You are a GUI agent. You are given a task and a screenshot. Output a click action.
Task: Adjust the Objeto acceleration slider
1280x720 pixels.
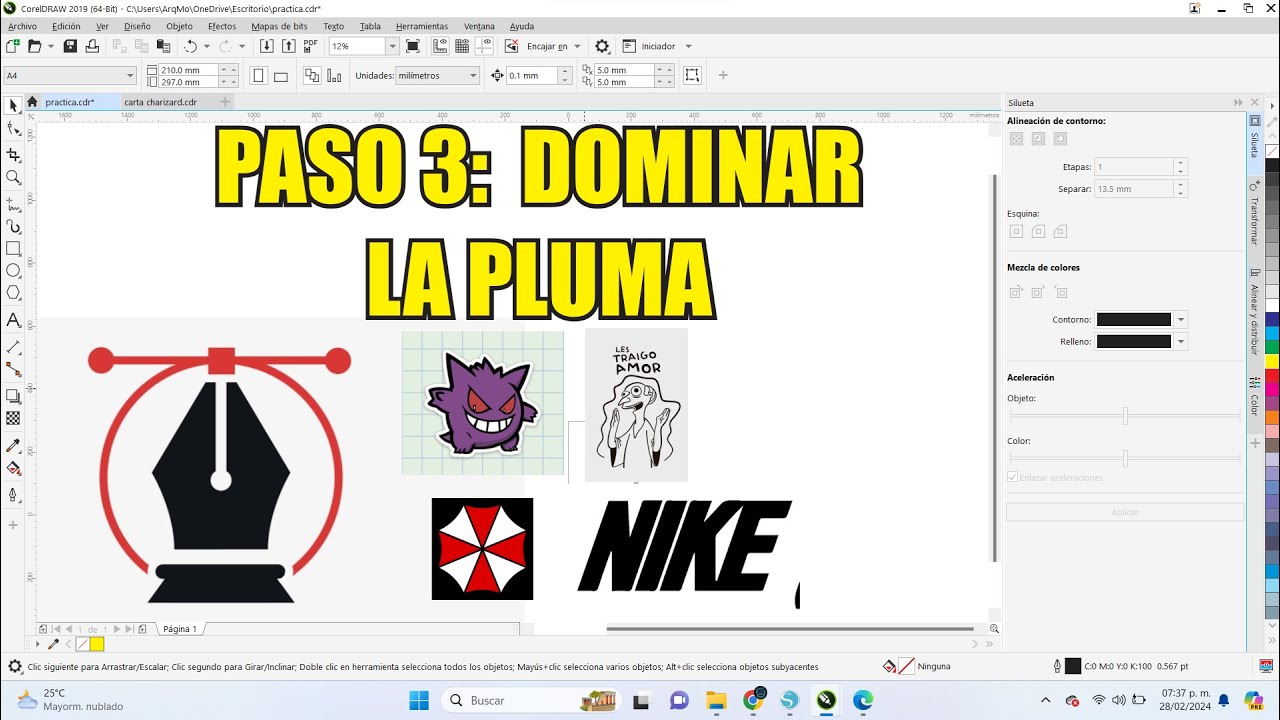1125,416
